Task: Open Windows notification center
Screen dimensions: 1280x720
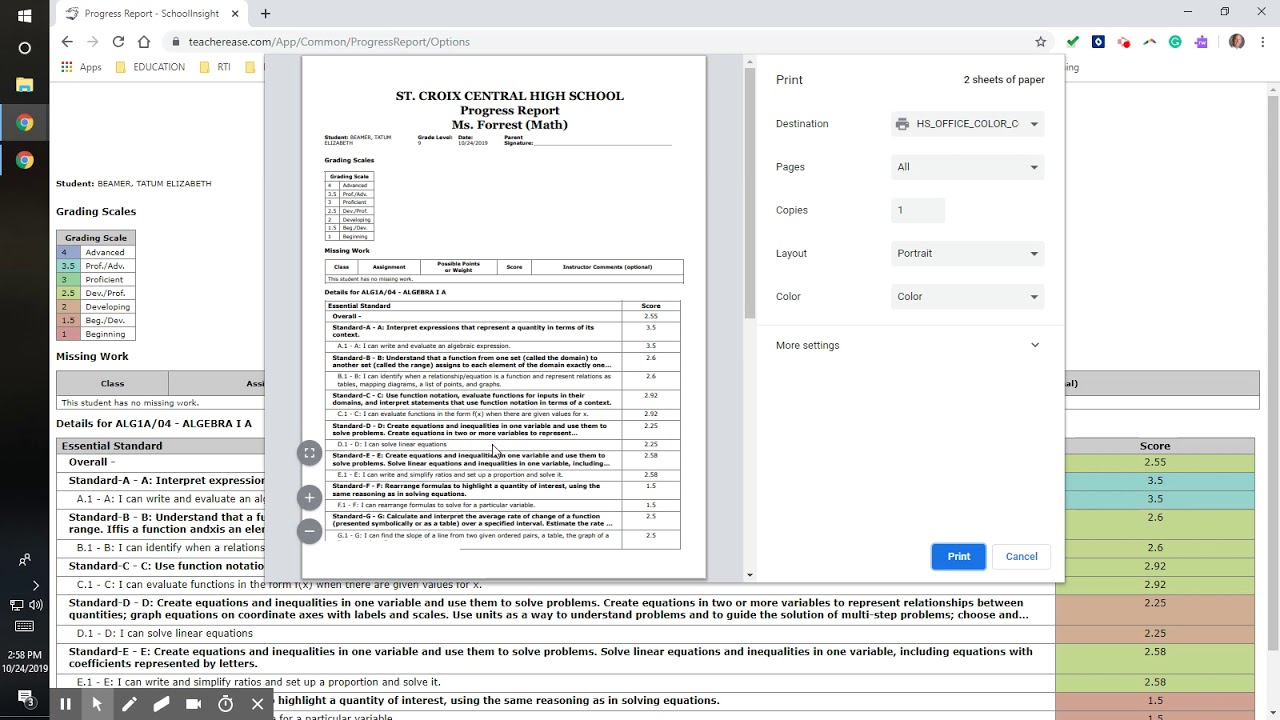Action: [26, 697]
